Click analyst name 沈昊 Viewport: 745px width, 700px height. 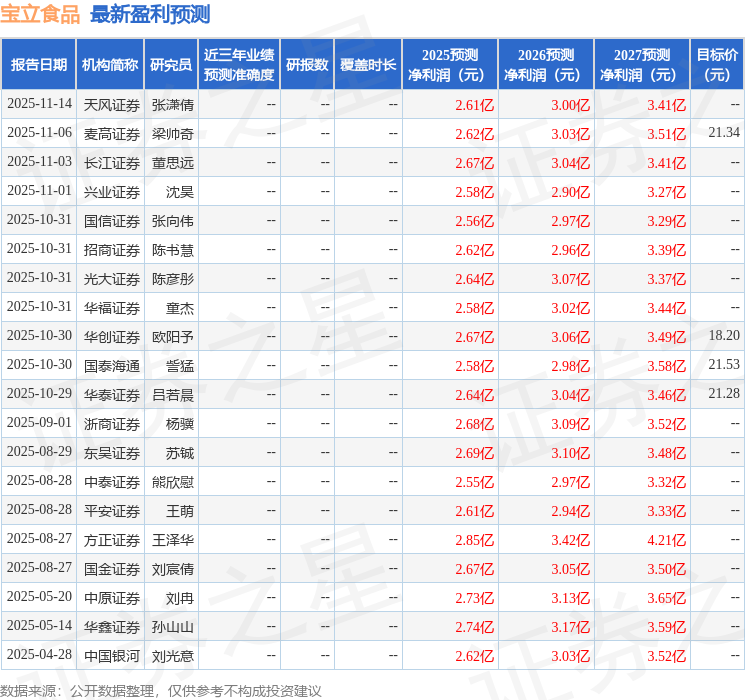click(x=180, y=192)
